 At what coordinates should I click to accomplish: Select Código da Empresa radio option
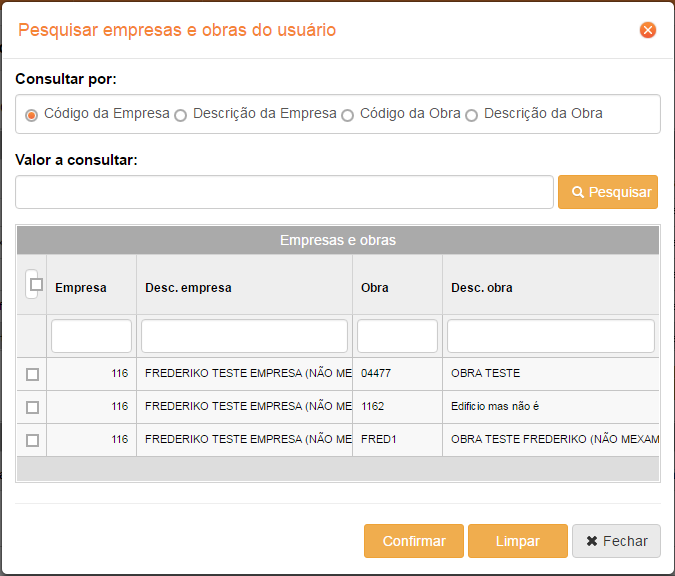[32, 115]
